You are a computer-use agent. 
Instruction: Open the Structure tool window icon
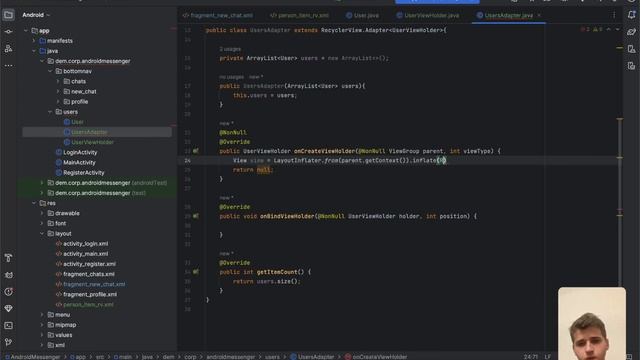click(x=8, y=49)
